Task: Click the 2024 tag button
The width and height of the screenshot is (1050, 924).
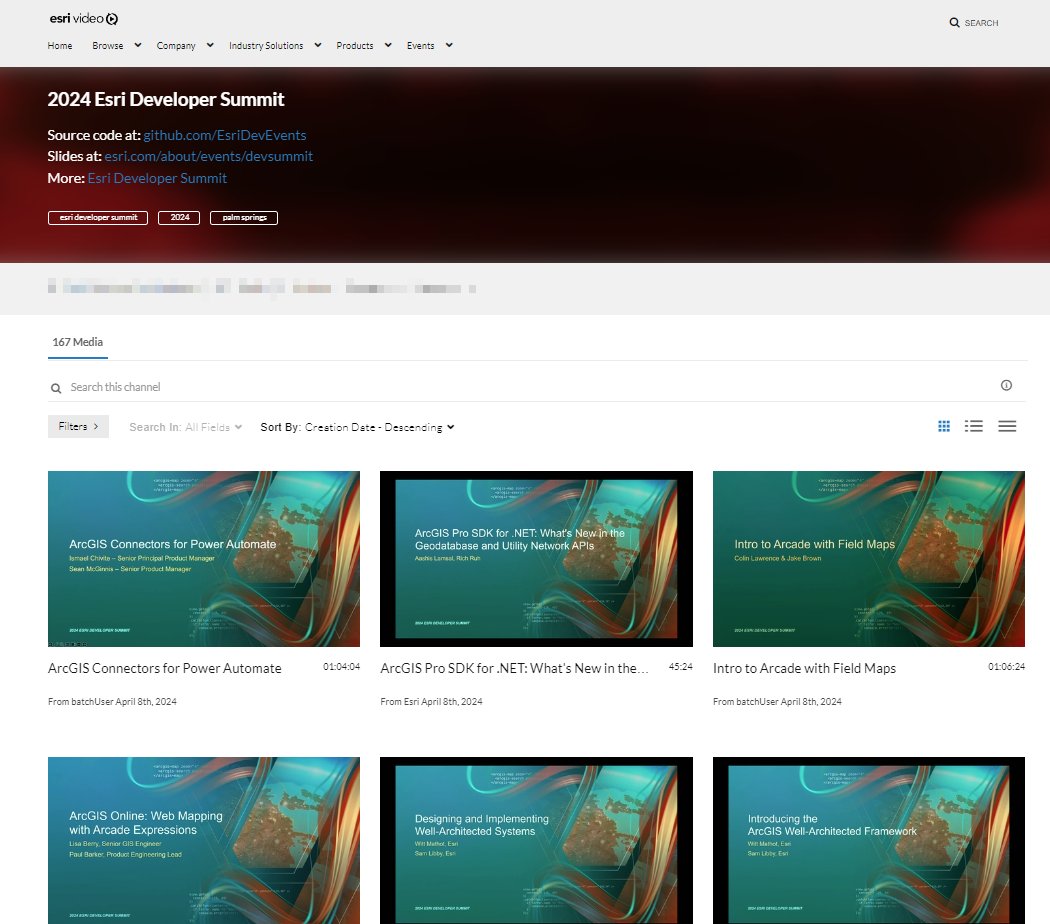Action: click(178, 217)
